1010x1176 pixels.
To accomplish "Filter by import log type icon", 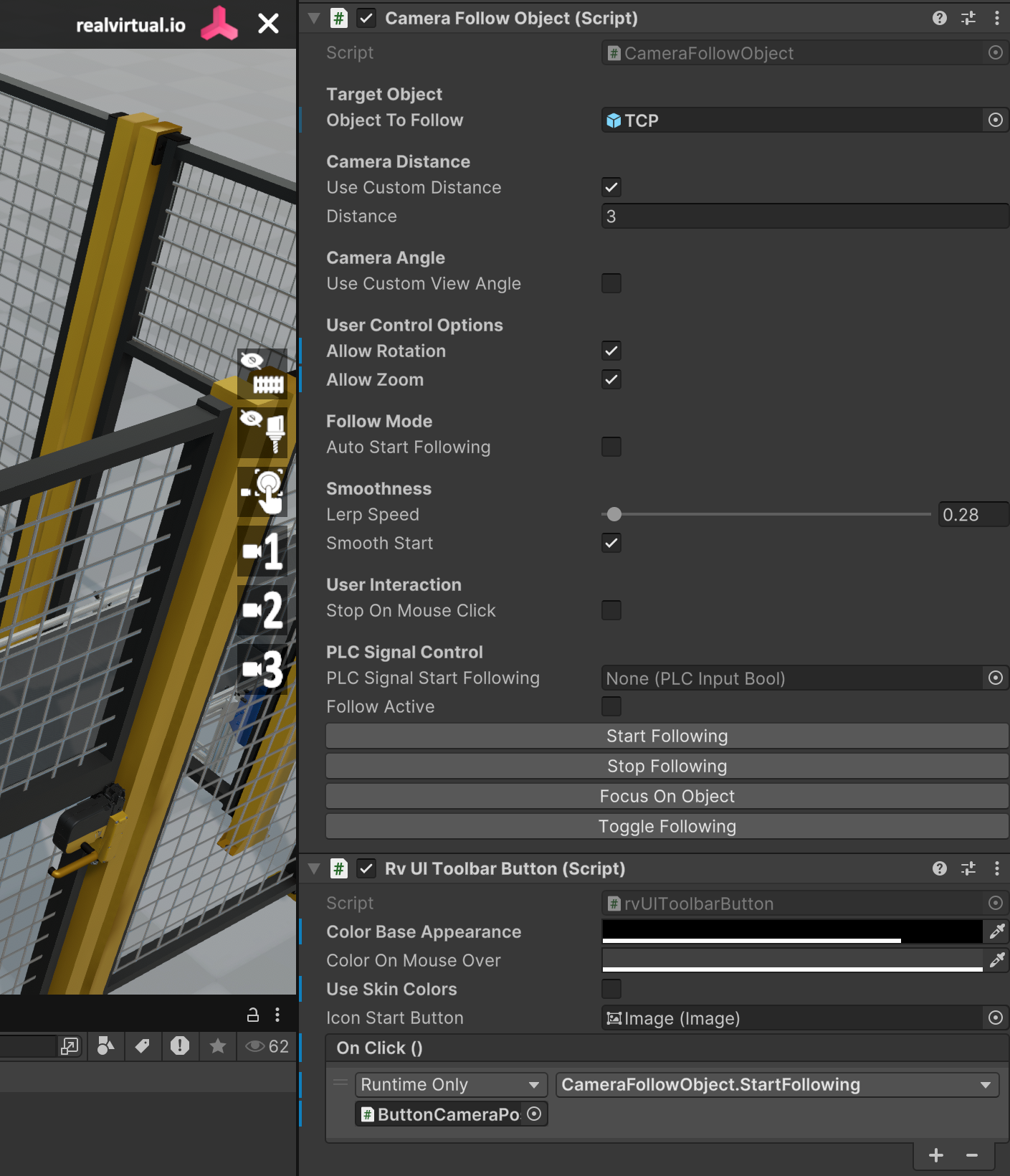I will coord(180,1046).
